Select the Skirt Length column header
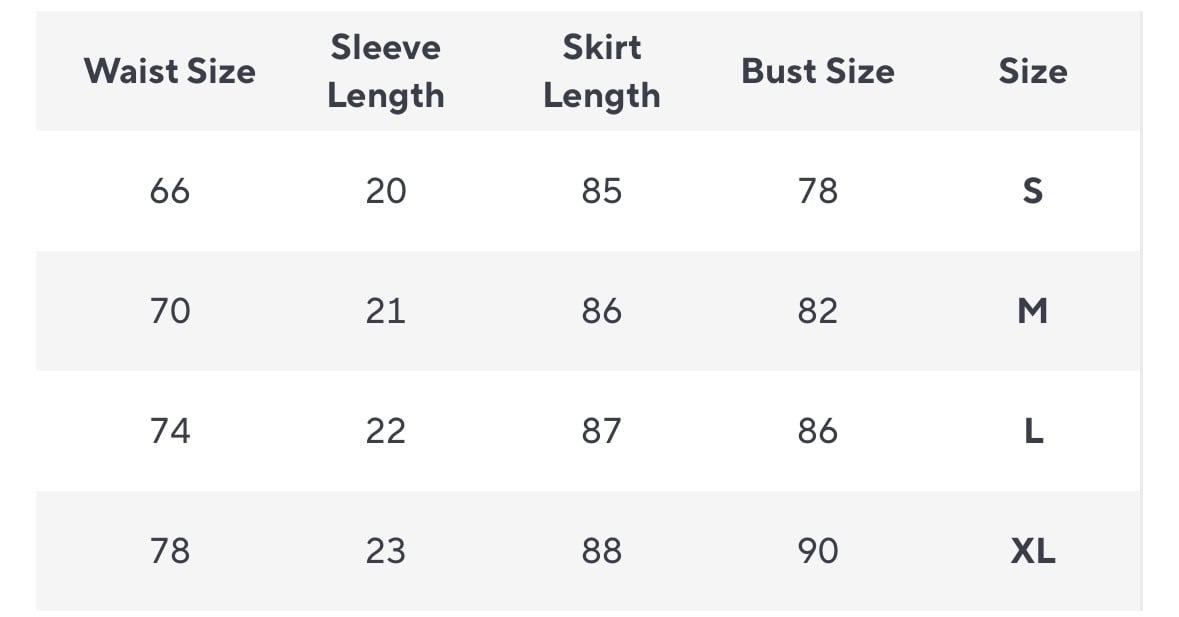The height and width of the screenshot is (617, 1179). pos(602,71)
